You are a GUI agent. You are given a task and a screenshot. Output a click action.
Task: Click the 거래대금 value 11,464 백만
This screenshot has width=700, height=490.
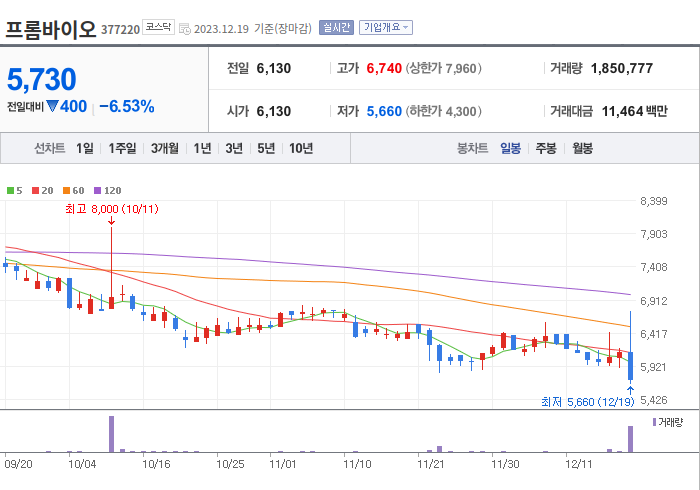pos(634,111)
